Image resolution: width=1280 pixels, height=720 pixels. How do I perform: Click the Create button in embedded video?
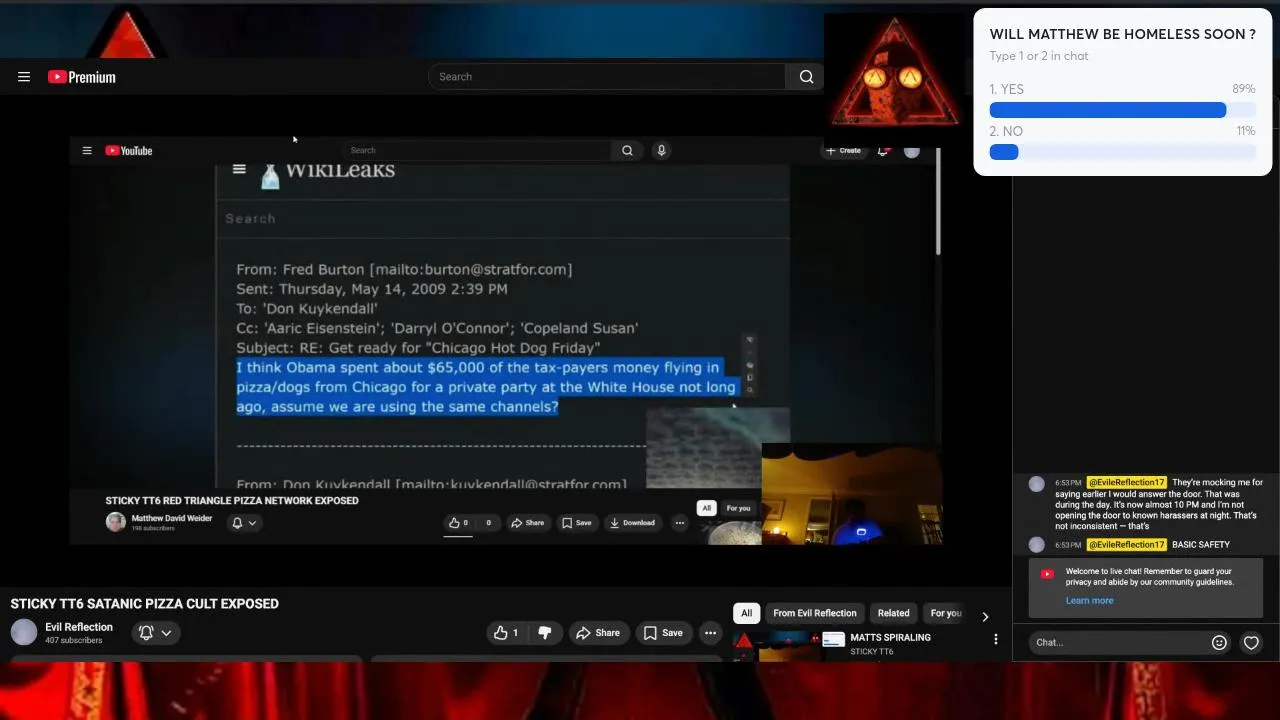(x=843, y=151)
